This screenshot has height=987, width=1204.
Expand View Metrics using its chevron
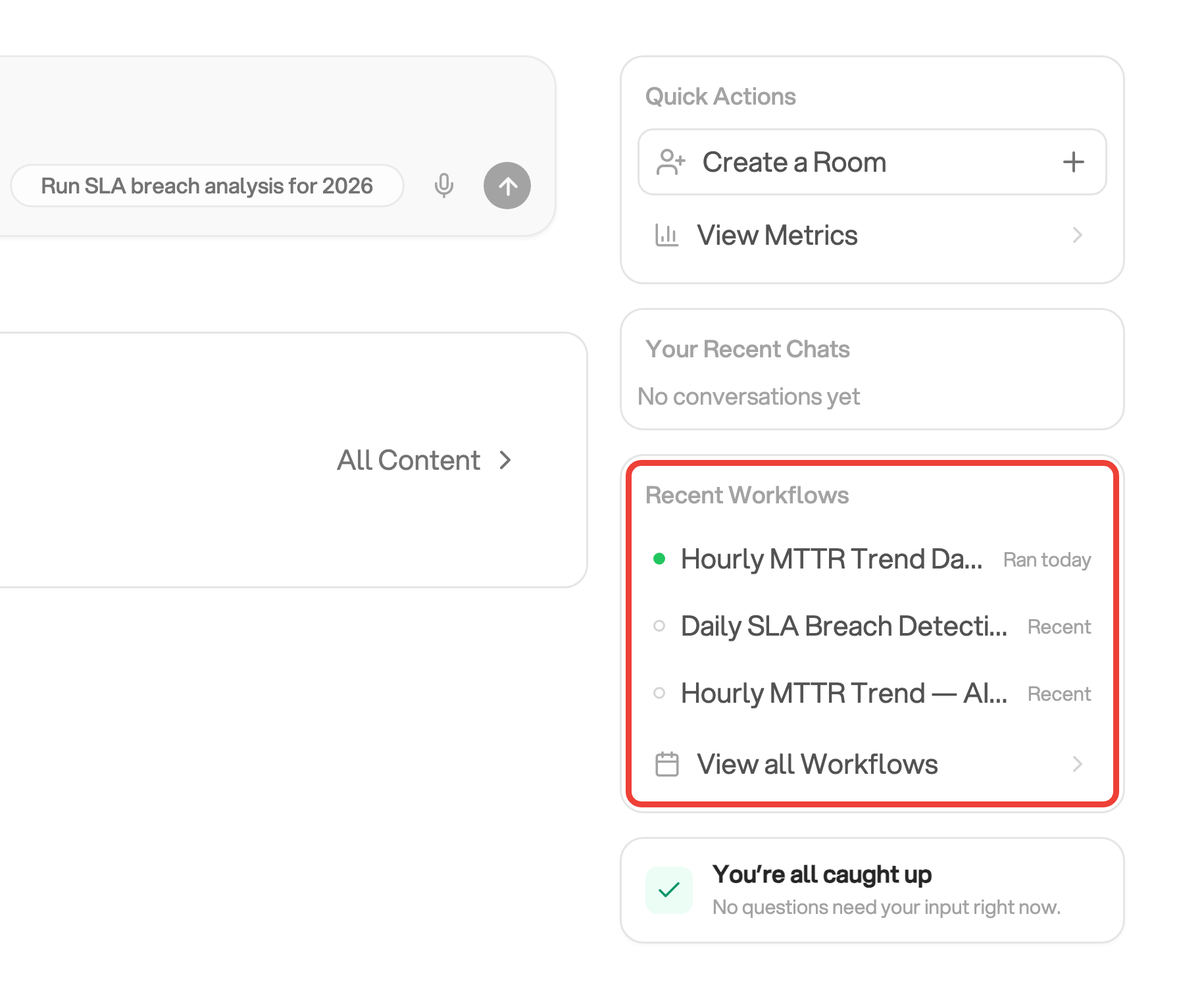pyautogui.click(x=1077, y=235)
